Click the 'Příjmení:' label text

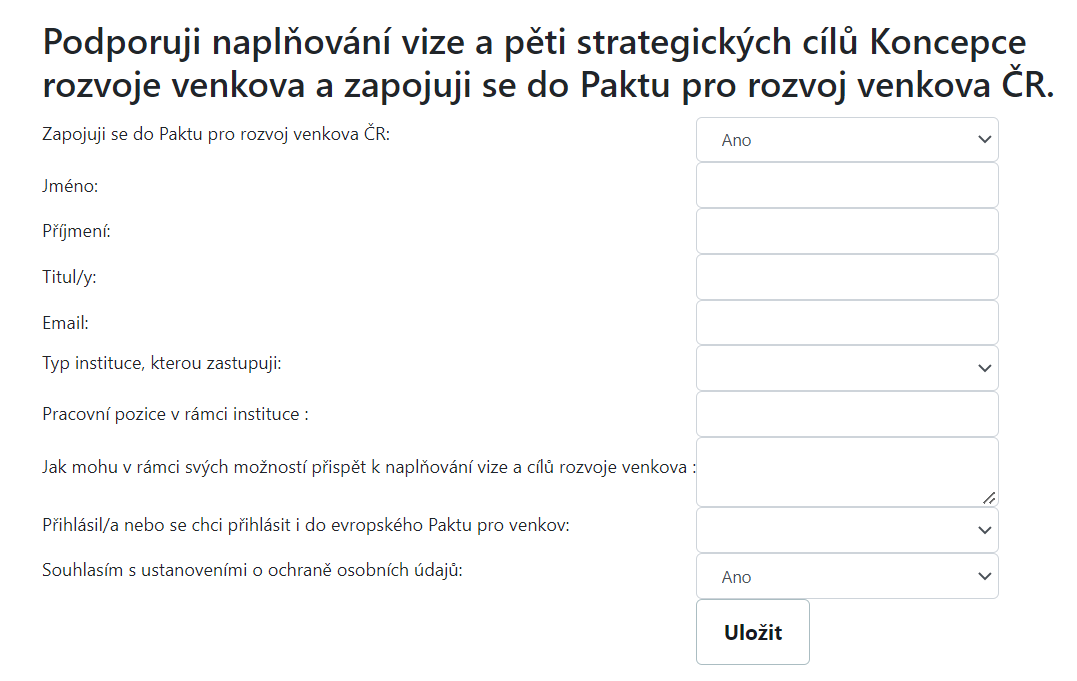coord(76,231)
